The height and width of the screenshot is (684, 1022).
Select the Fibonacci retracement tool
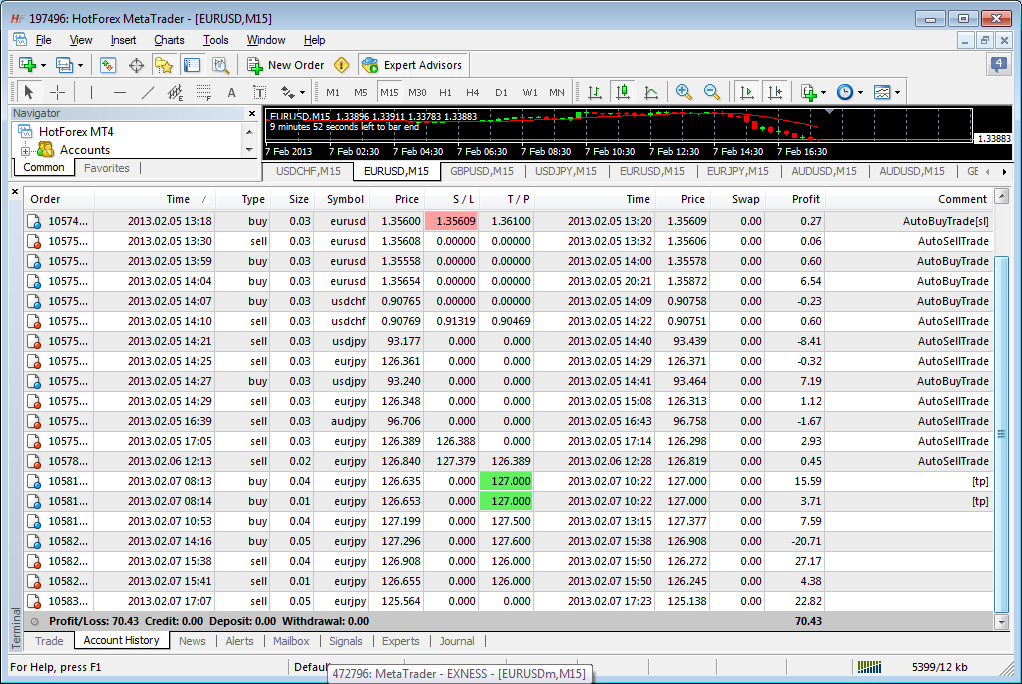pos(204,92)
